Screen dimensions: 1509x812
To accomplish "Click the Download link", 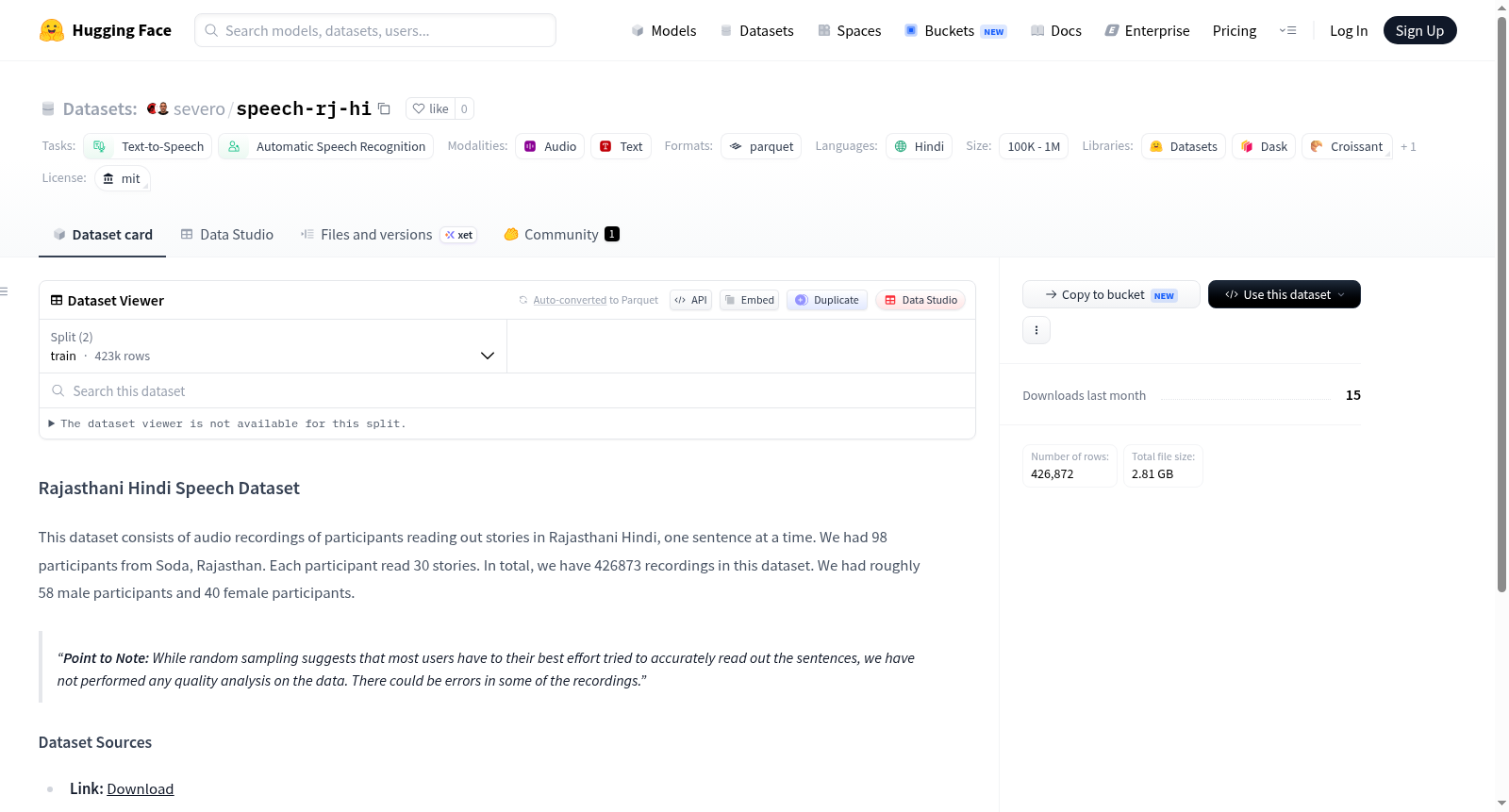I will [x=140, y=788].
